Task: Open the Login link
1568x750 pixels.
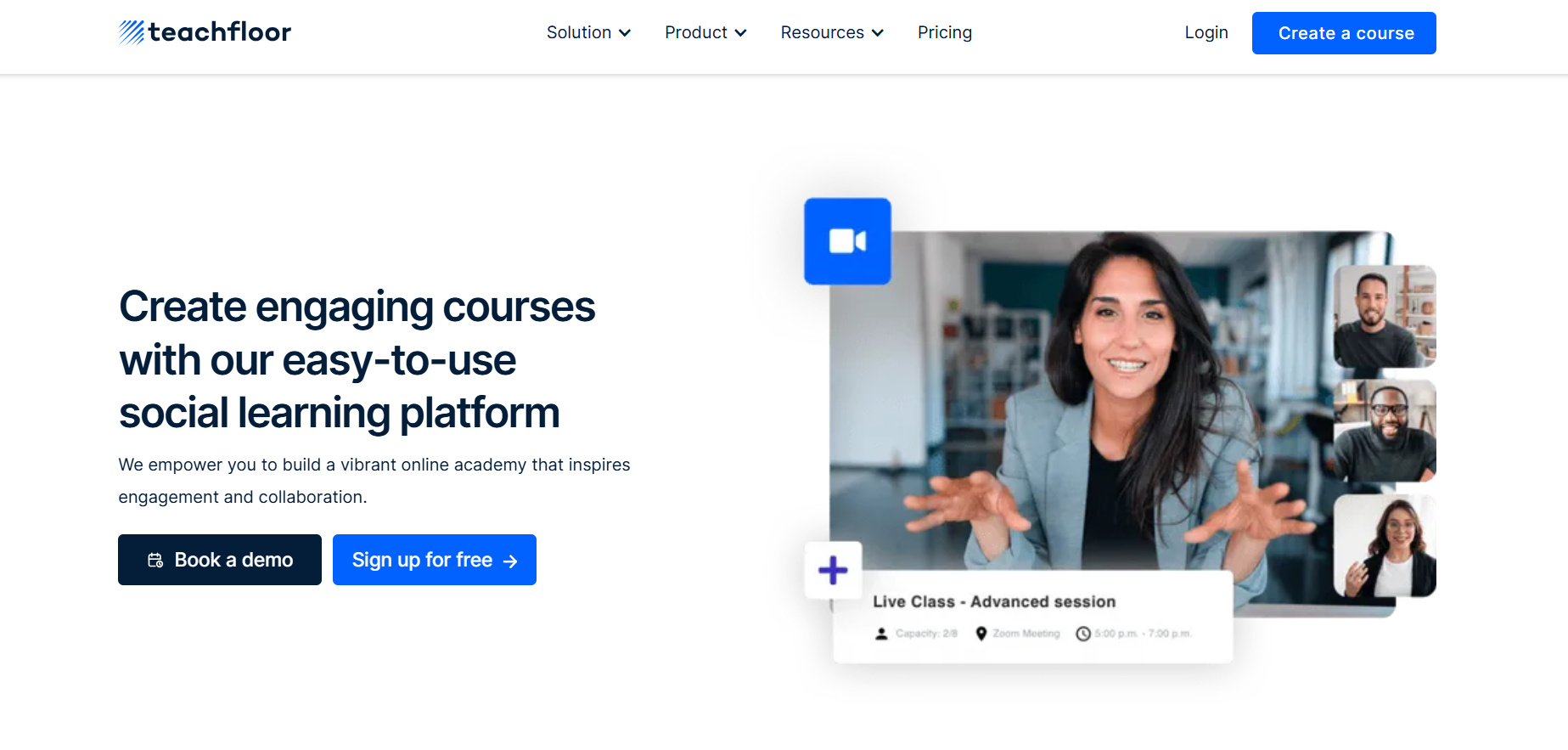Action: (1206, 32)
